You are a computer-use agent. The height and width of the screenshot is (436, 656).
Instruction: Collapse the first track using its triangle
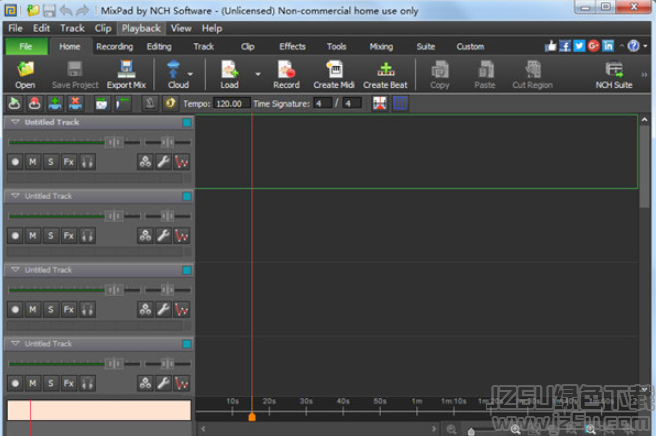15,122
